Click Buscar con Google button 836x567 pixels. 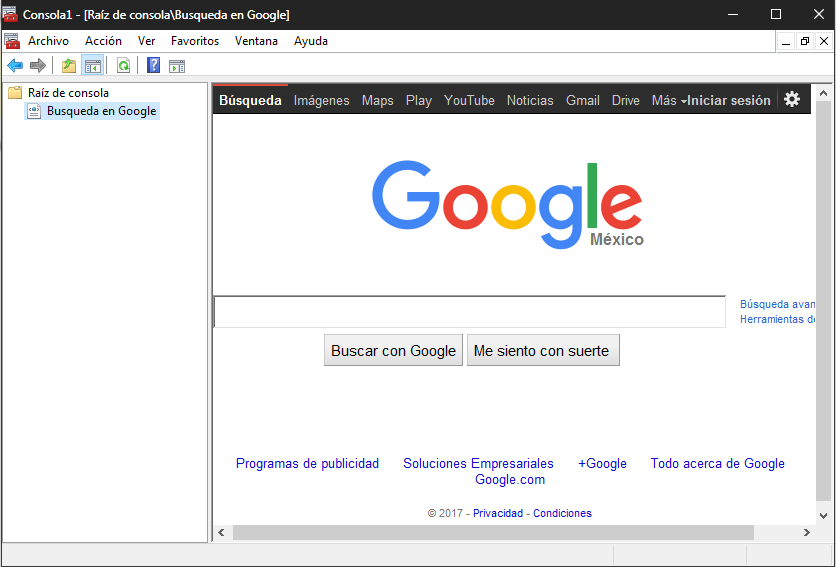[393, 350]
